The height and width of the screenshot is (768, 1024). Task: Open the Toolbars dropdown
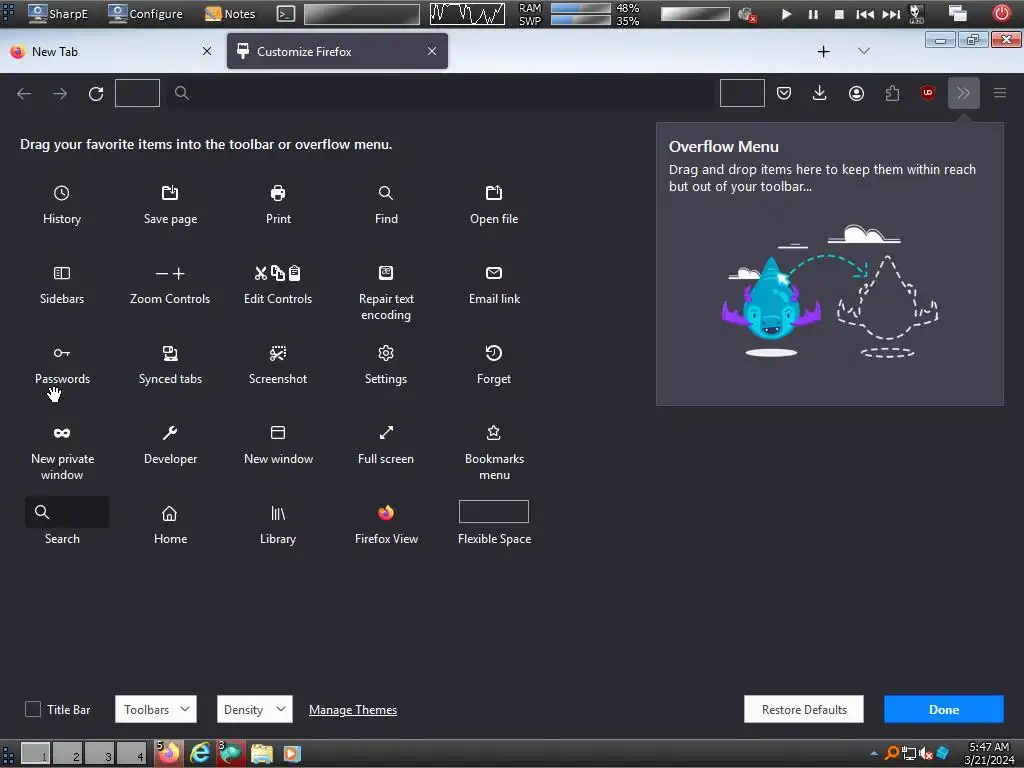155,709
